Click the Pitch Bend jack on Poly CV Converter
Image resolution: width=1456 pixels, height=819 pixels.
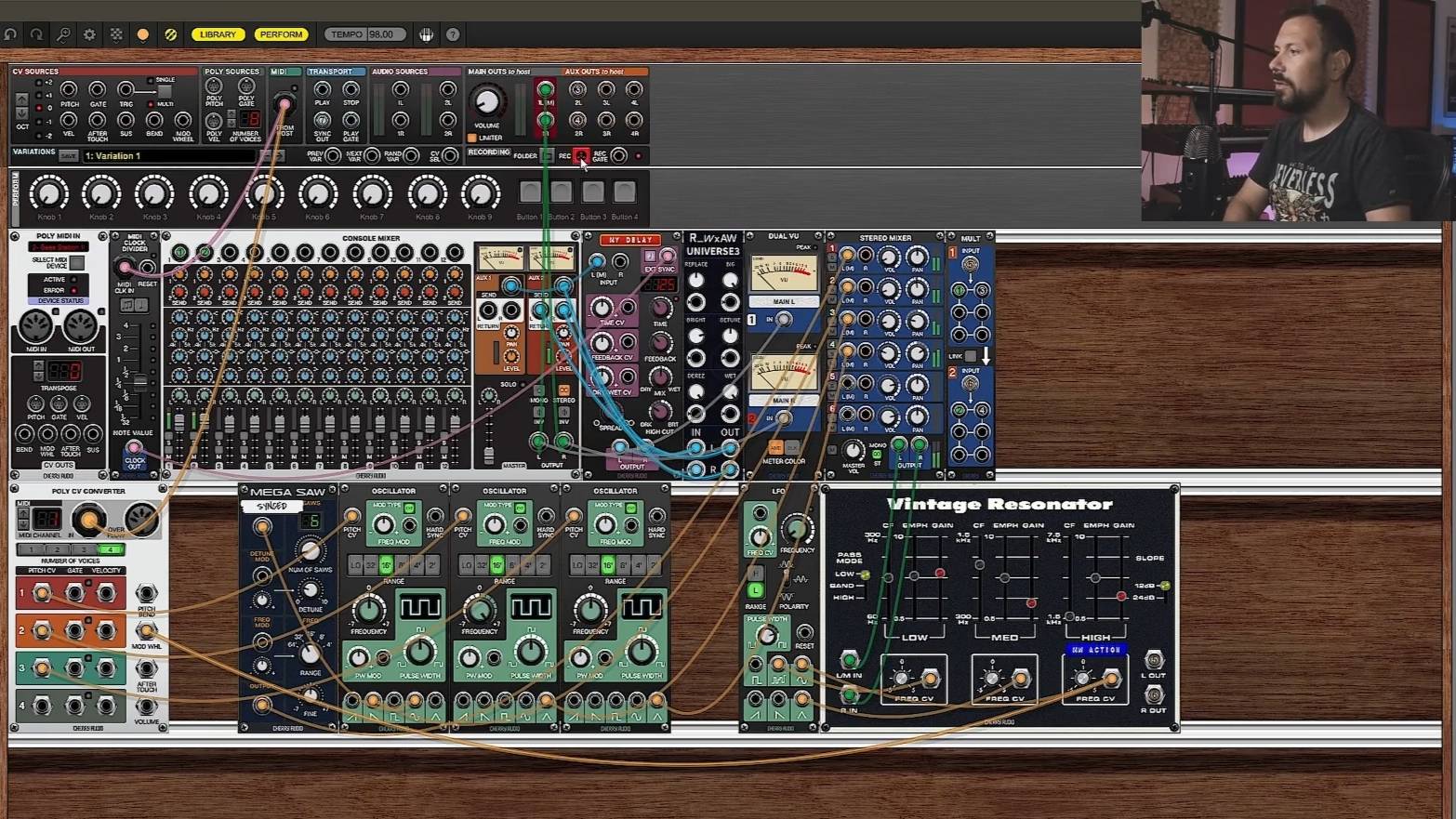click(146, 593)
